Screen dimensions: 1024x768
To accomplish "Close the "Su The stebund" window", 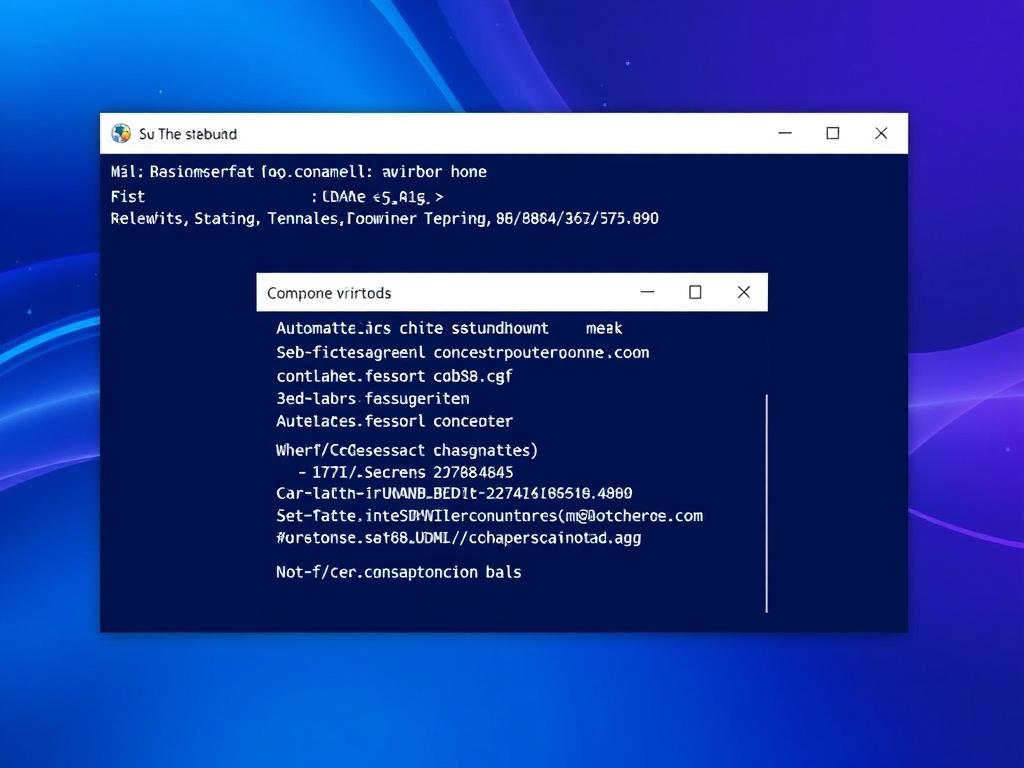I will [881, 133].
